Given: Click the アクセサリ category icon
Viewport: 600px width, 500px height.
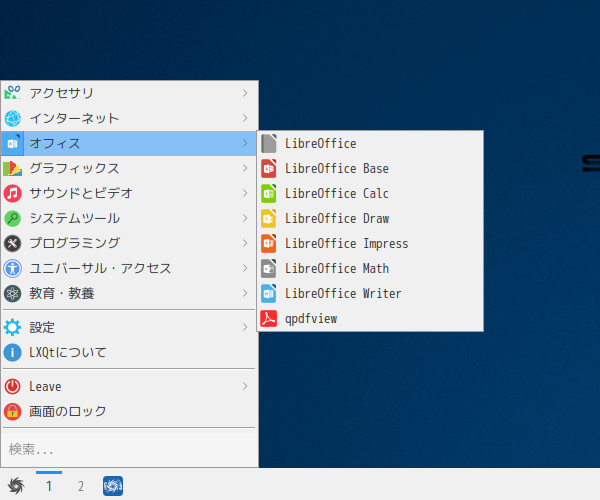Looking at the screenshot, I should 12,93.
